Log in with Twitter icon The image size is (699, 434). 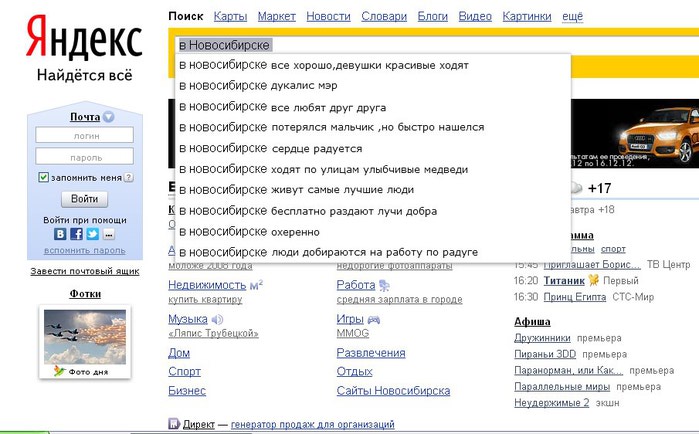pyautogui.click(x=93, y=234)
